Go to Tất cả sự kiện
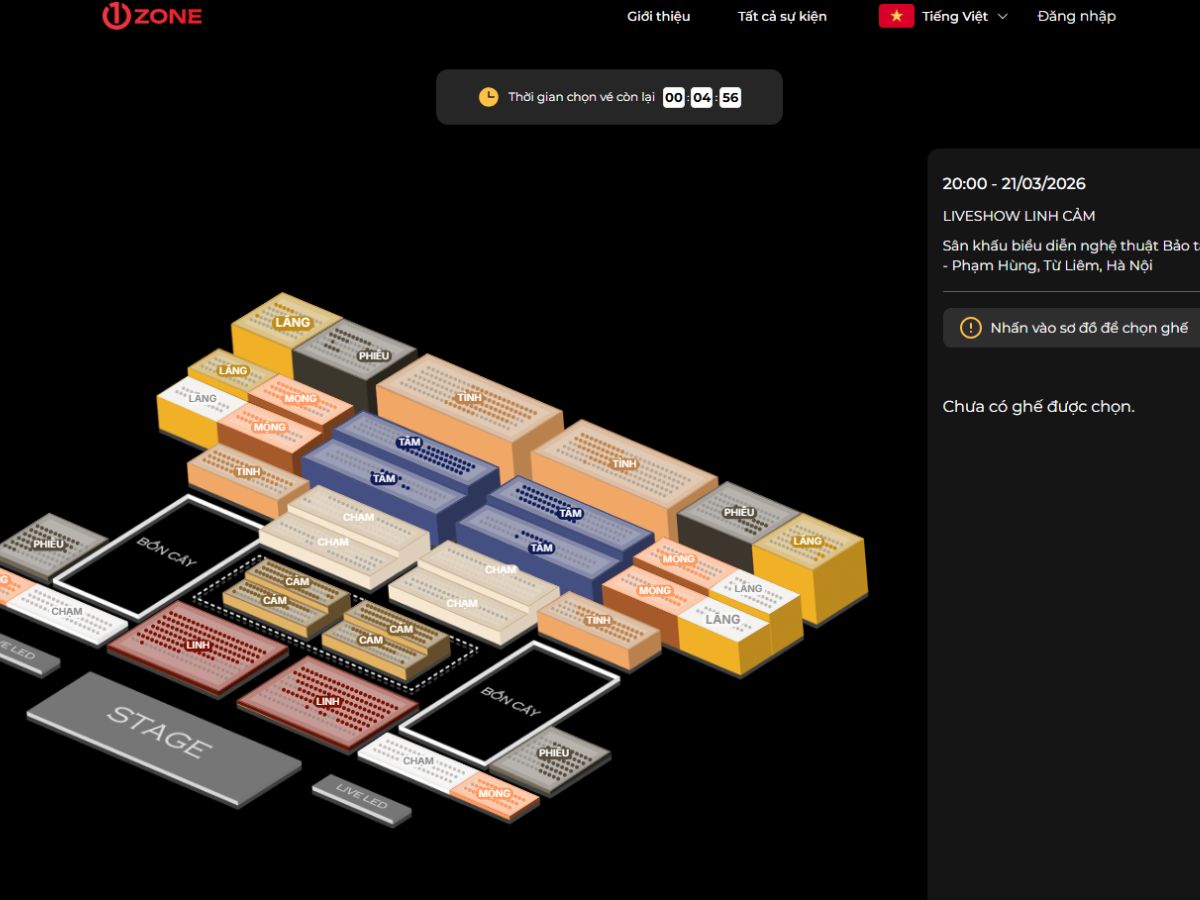 tap(782, 16)
